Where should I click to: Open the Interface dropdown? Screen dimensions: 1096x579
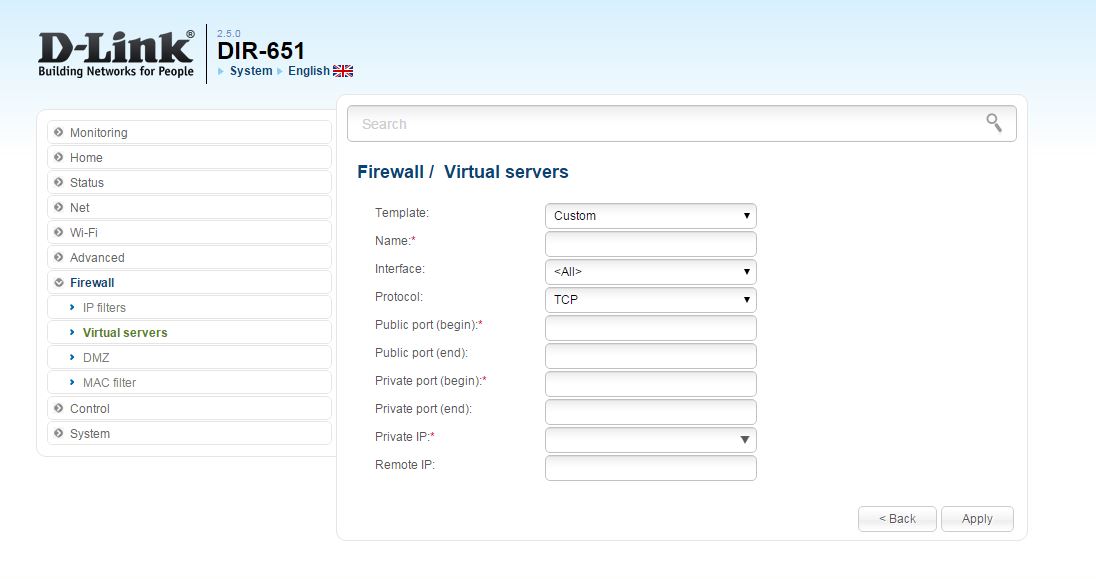coord(651,271)
